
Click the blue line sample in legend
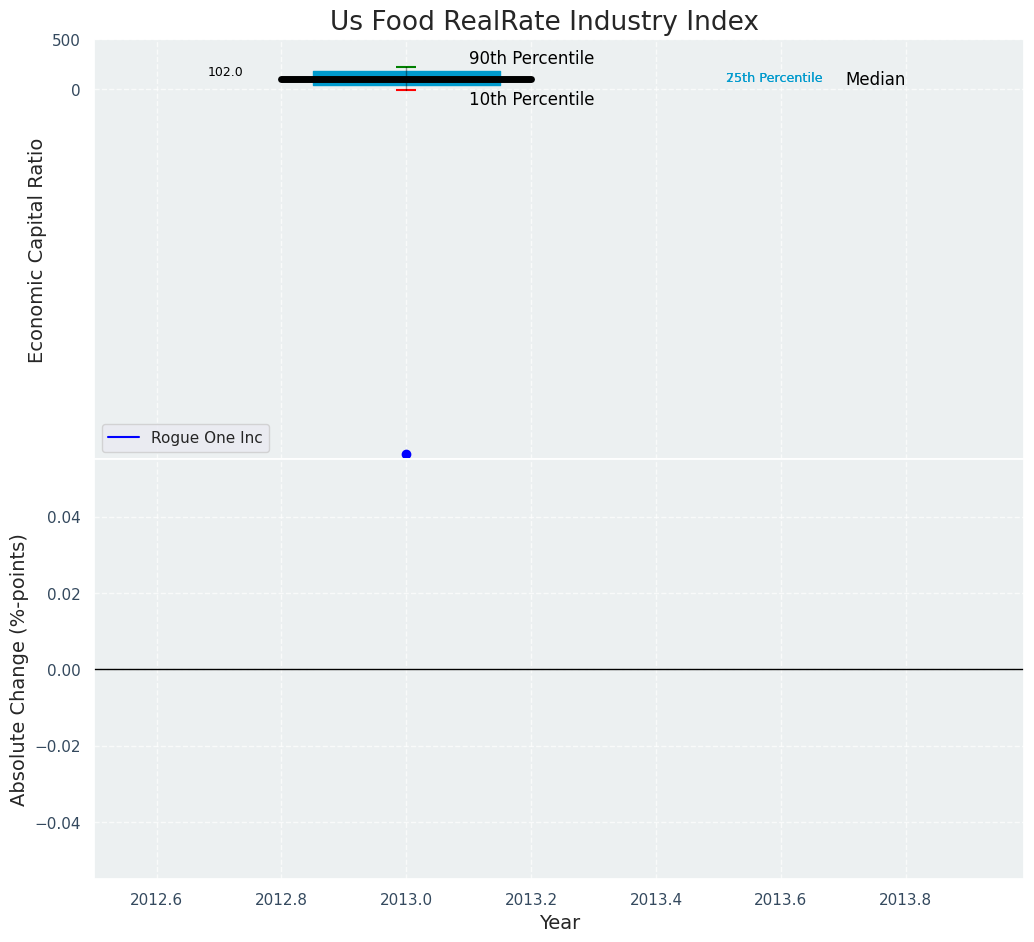click(124, 438)
